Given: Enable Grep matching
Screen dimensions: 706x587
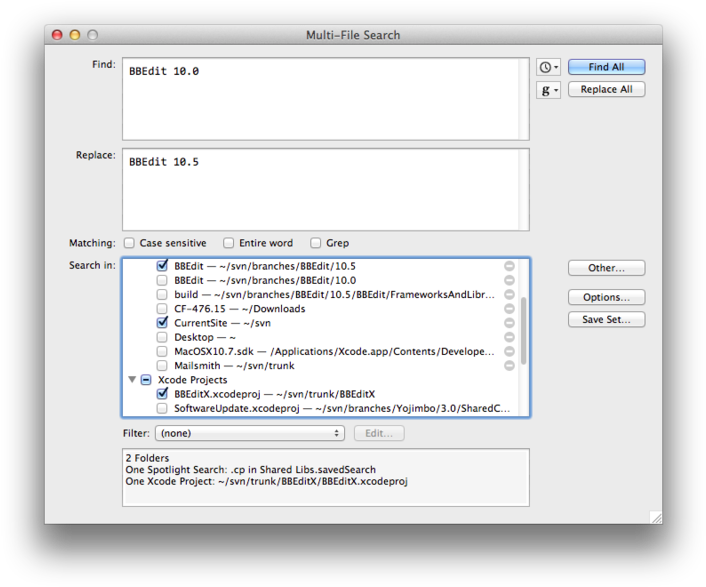Looking at the screenshot, I should coord(316,243).
